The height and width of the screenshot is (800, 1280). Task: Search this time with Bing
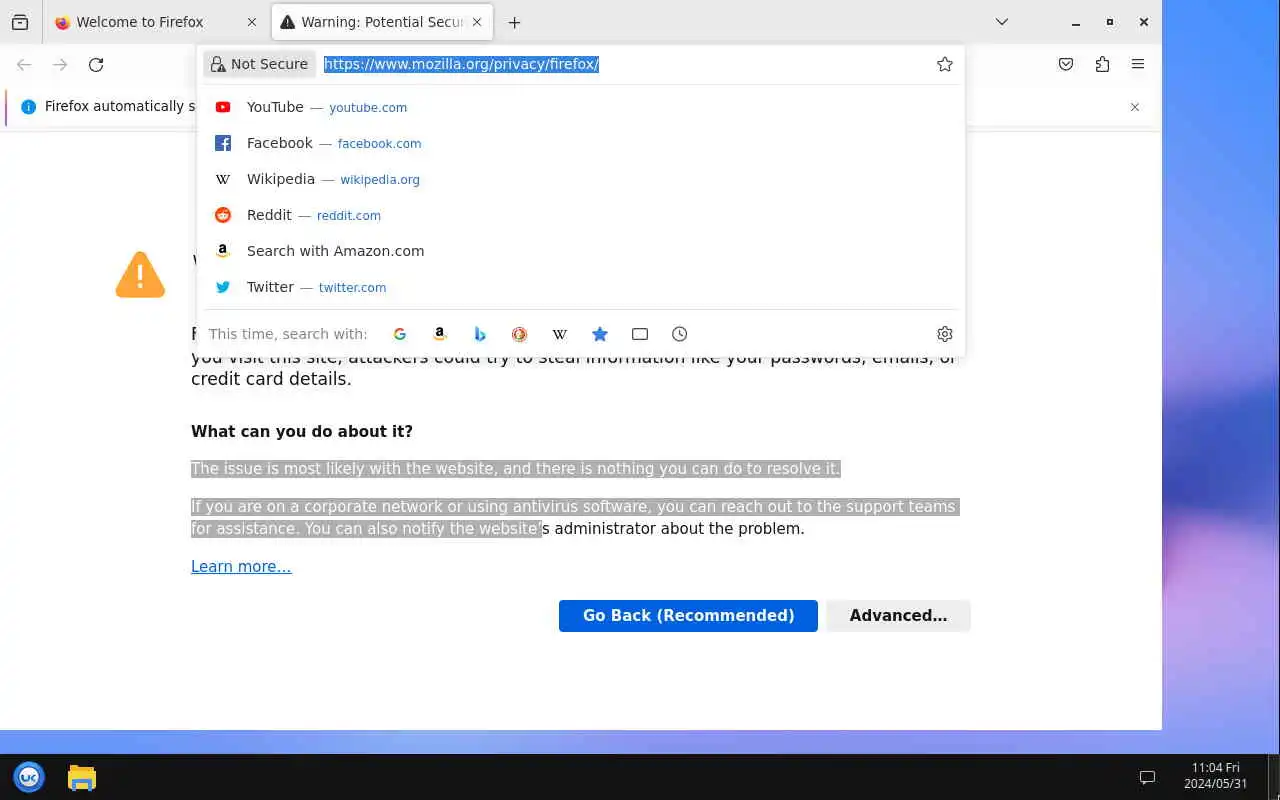coord(480,334)
